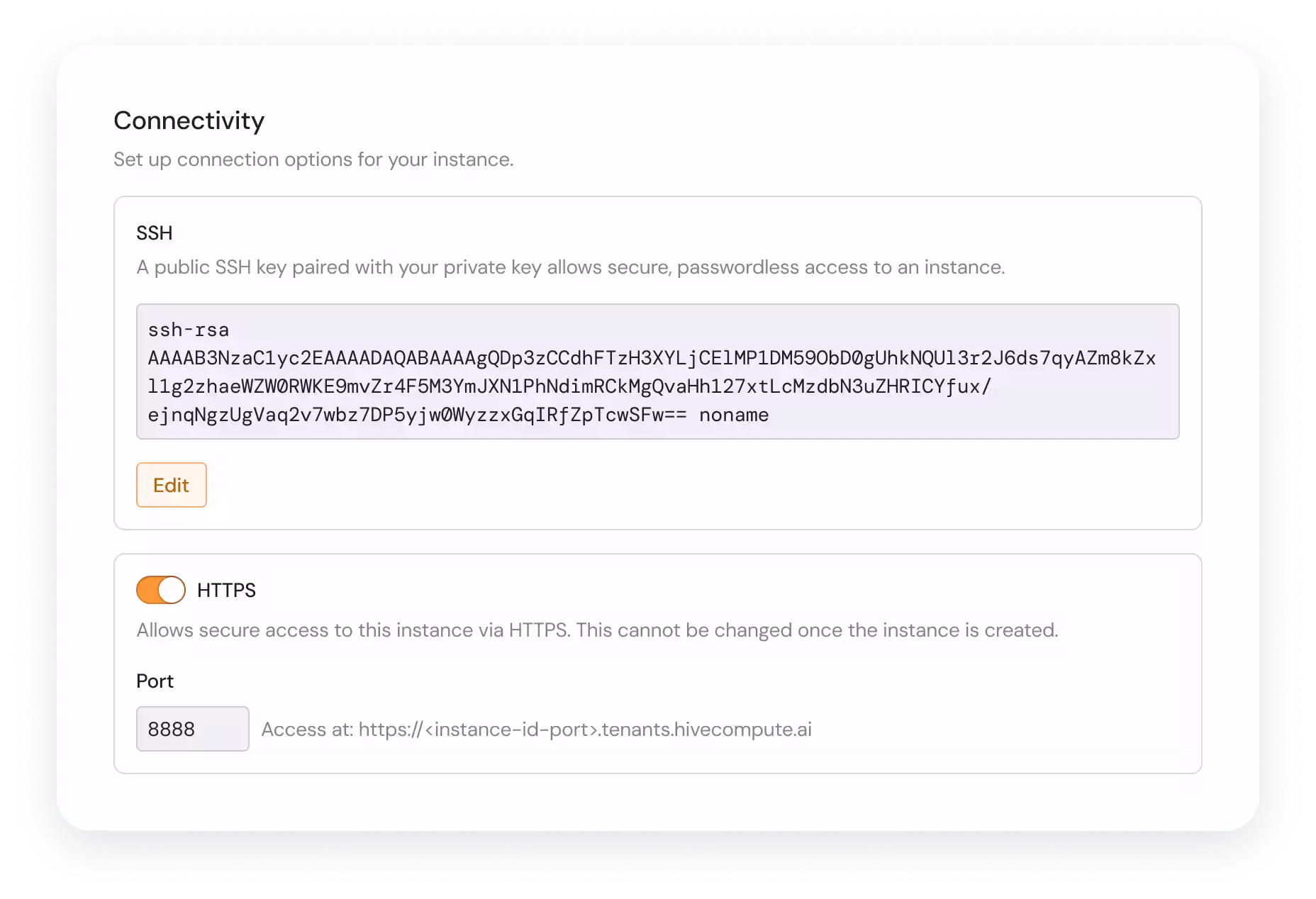Click the Port input showing 8888
This screenshot has width=1316, height=899.
point(192,729)
